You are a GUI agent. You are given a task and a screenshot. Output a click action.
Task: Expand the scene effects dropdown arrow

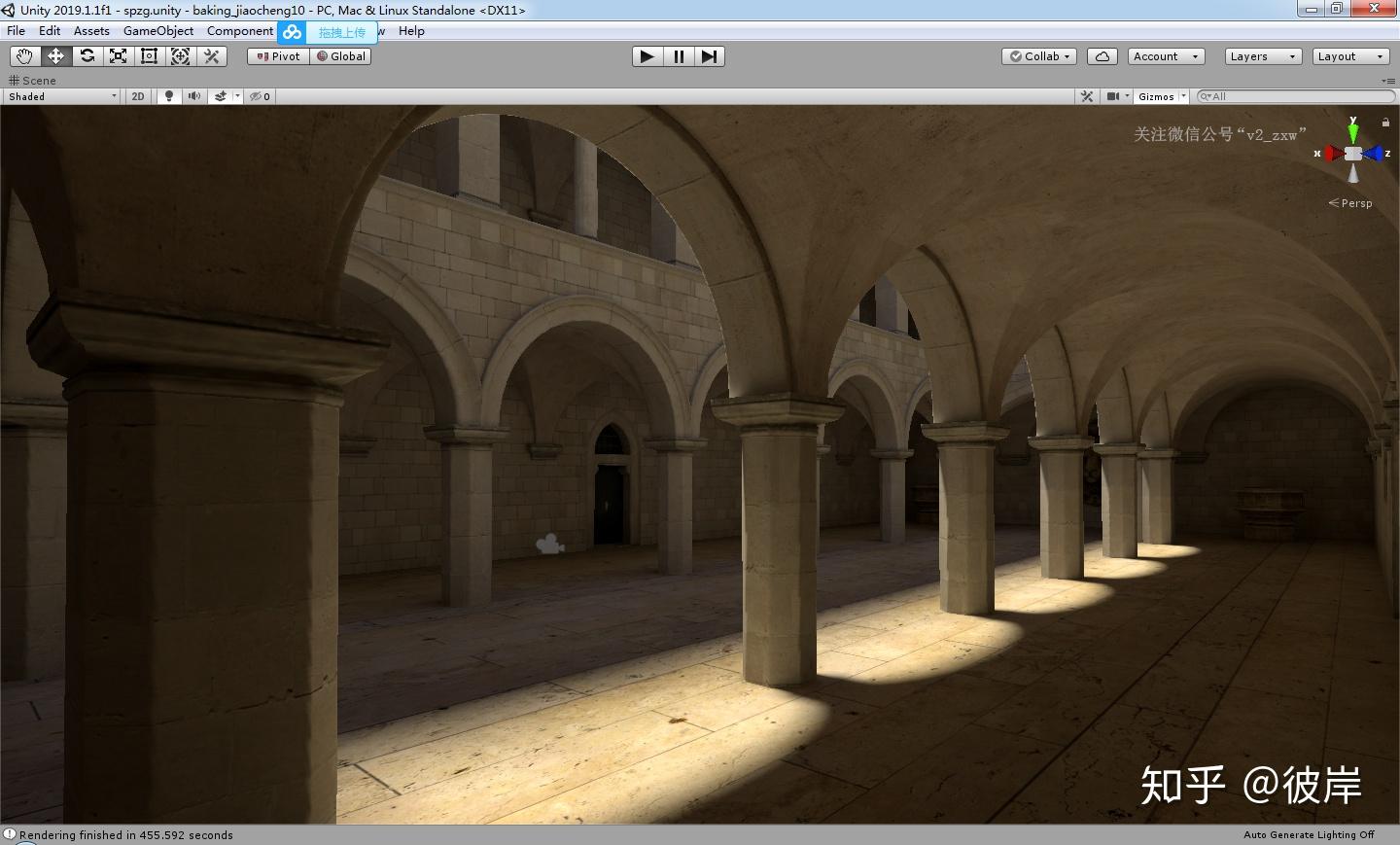pyautogui.click(x=237, y=96)
